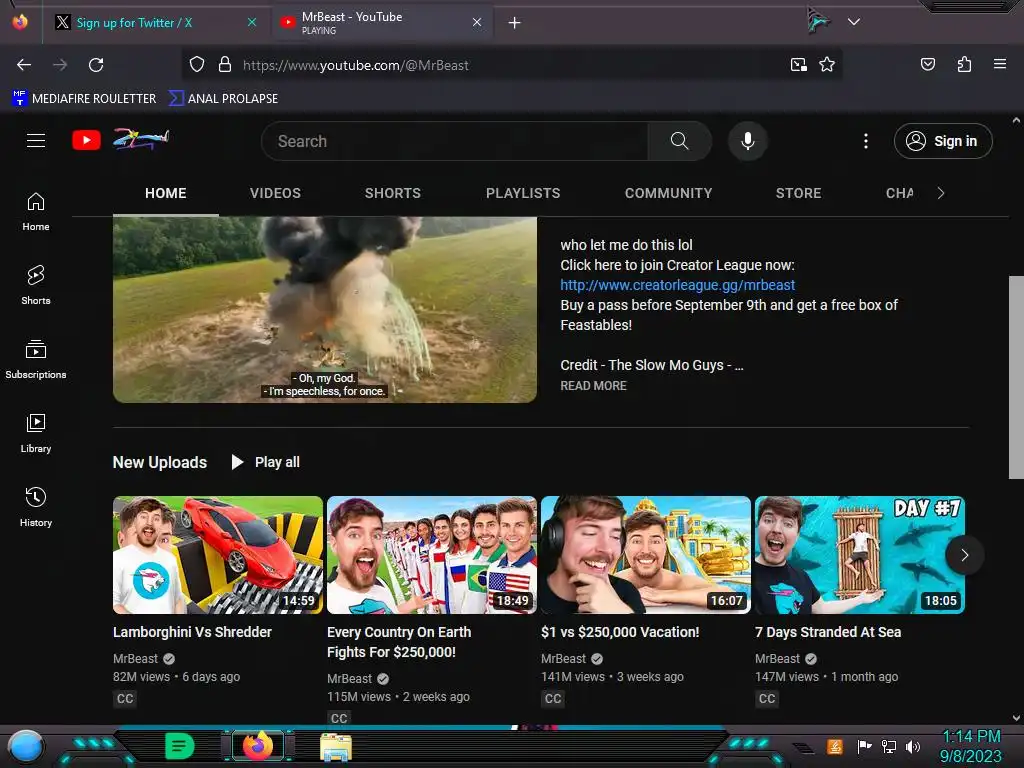Open picture-in-picture icon in address bar
The height and width of the screenshot is (768, 1024).
click(x=799, y=65)
